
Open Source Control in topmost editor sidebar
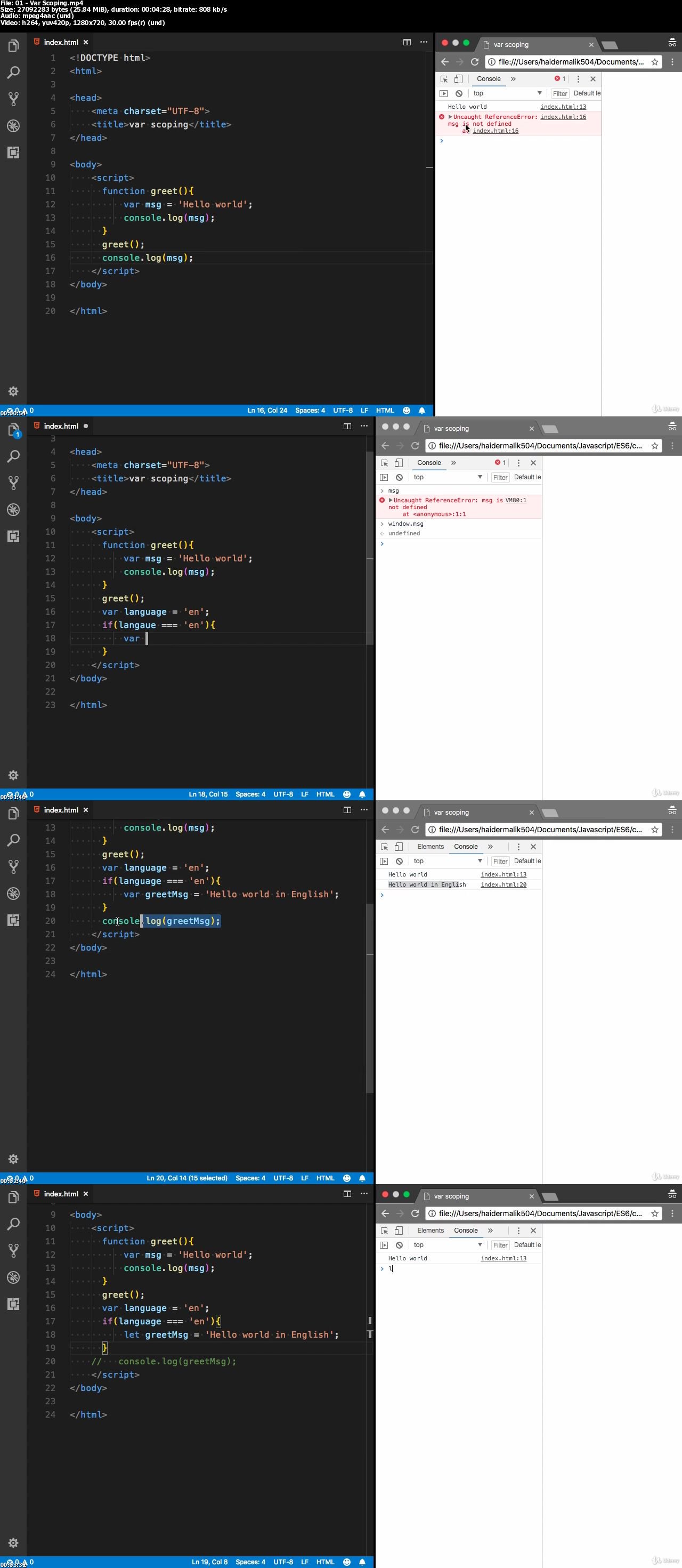(x=13, y=99)
